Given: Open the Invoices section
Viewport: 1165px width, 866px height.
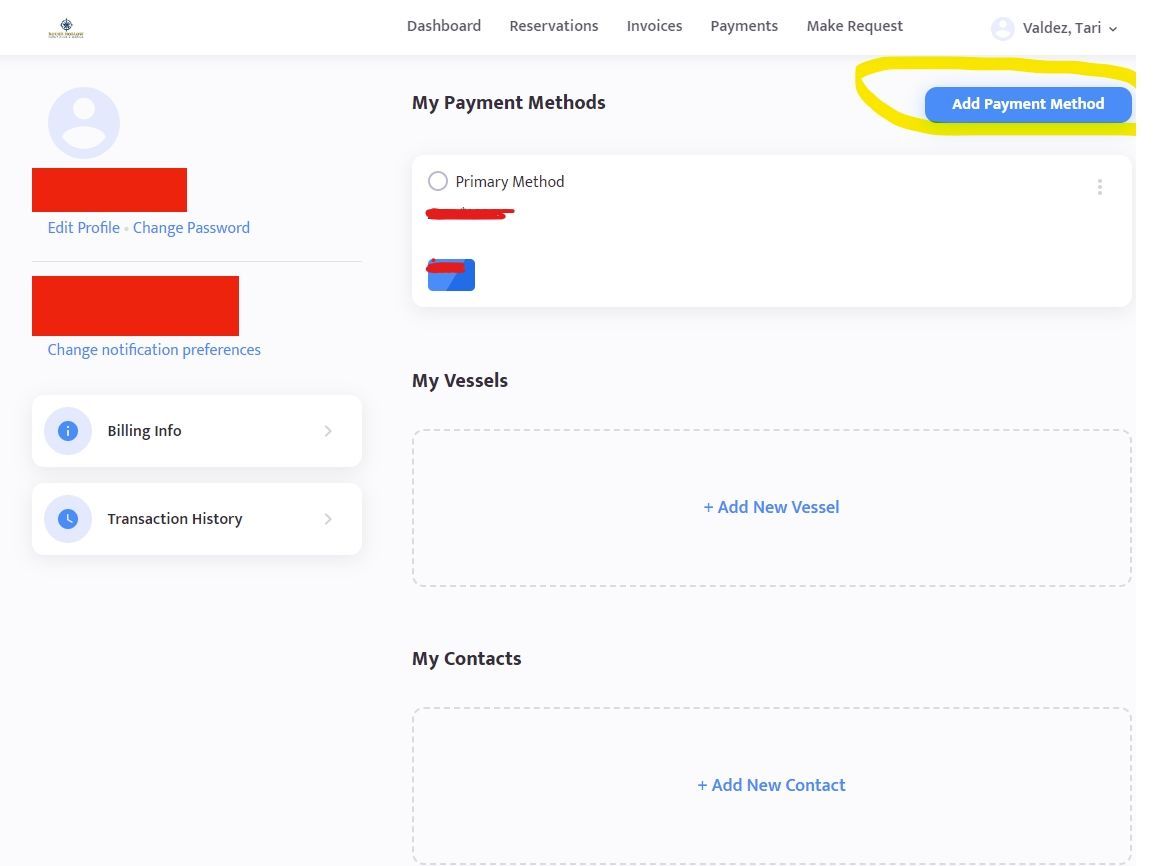Looking at the screenshot, I should click(654, 26).
